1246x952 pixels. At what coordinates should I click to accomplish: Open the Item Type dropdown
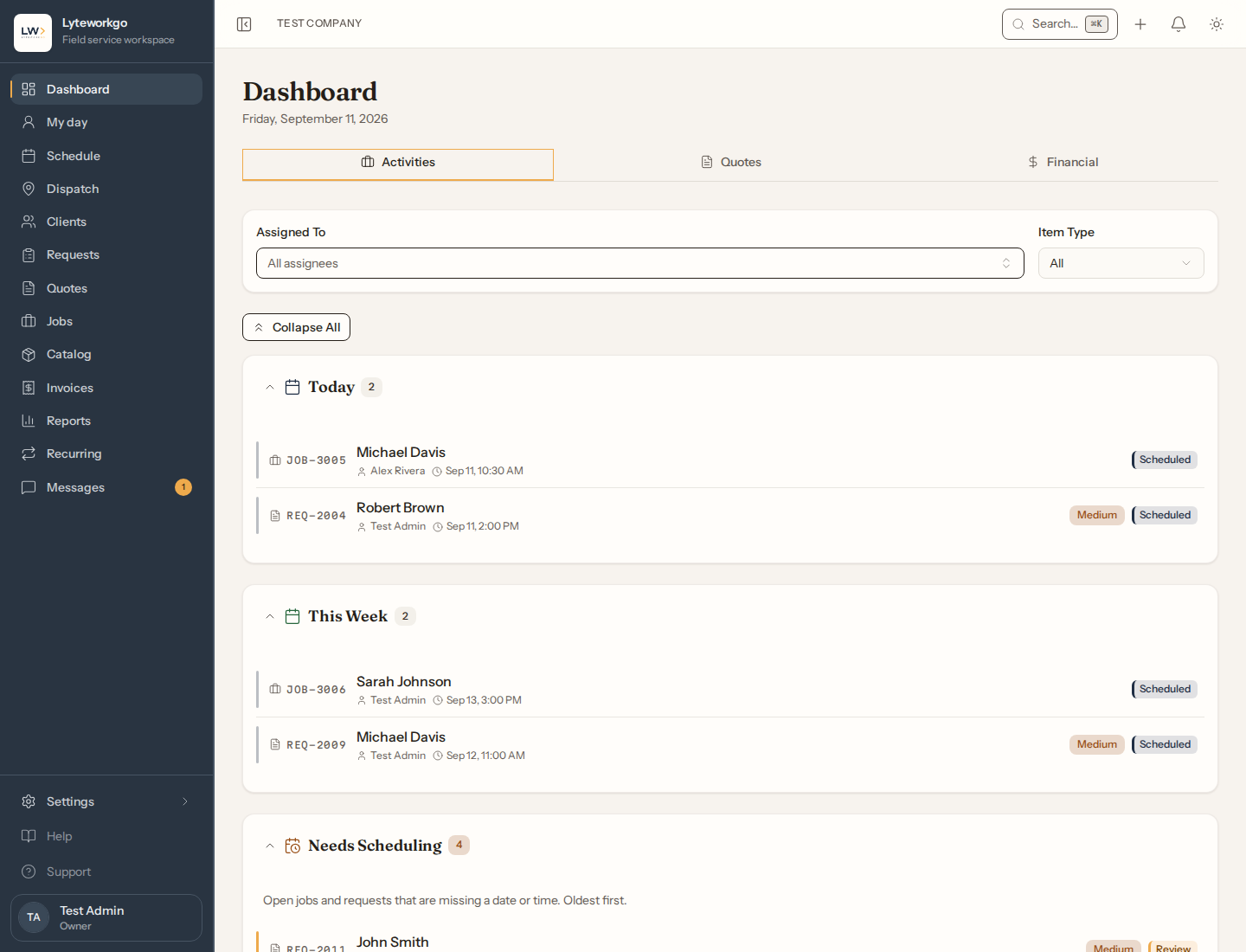[x=1121, y=263]
